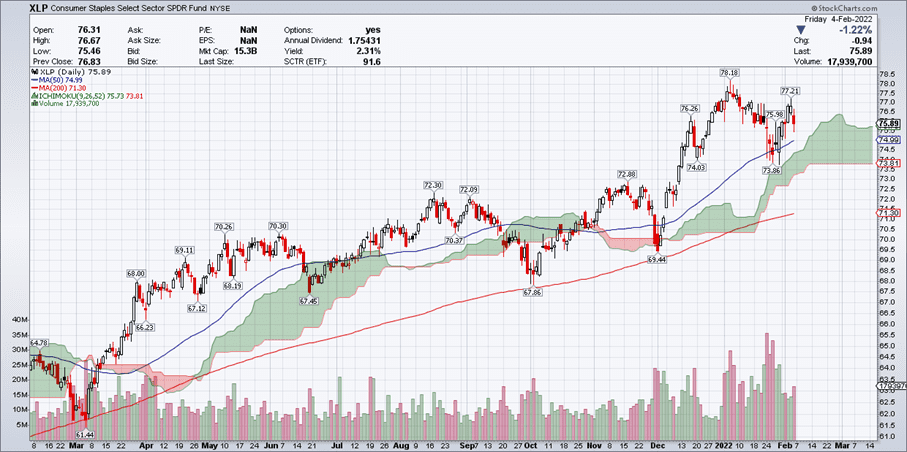
Task: Click the 72.88 high price label
Action: [x=627, y=174]
